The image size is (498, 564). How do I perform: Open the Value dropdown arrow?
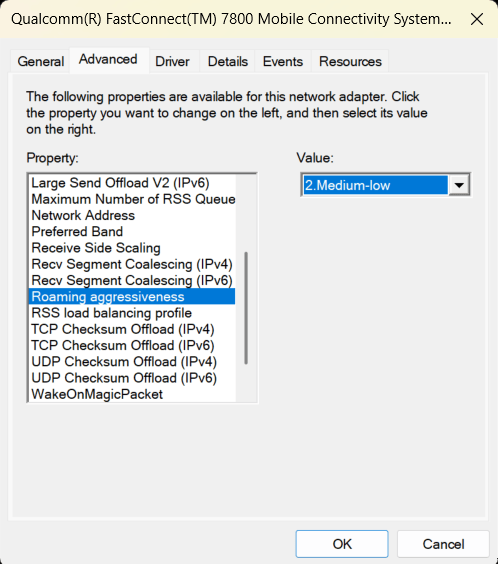click(x=459, y=185)
